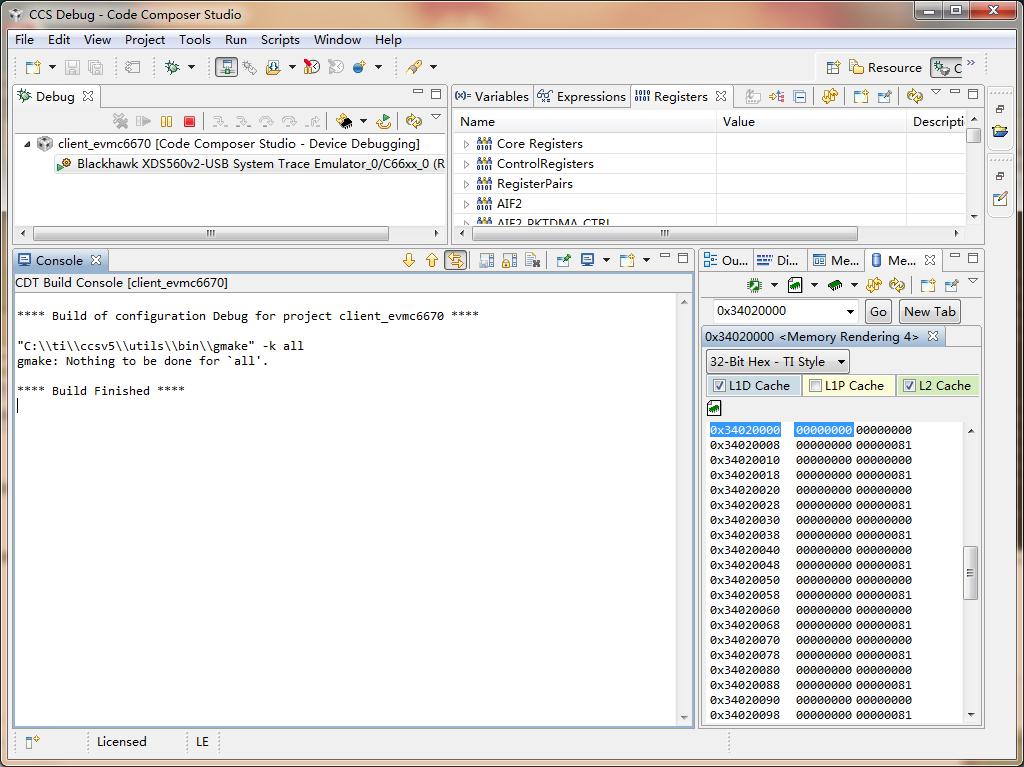Open the 32-Bit Hex - TI Style dropdown

(777, 361)
